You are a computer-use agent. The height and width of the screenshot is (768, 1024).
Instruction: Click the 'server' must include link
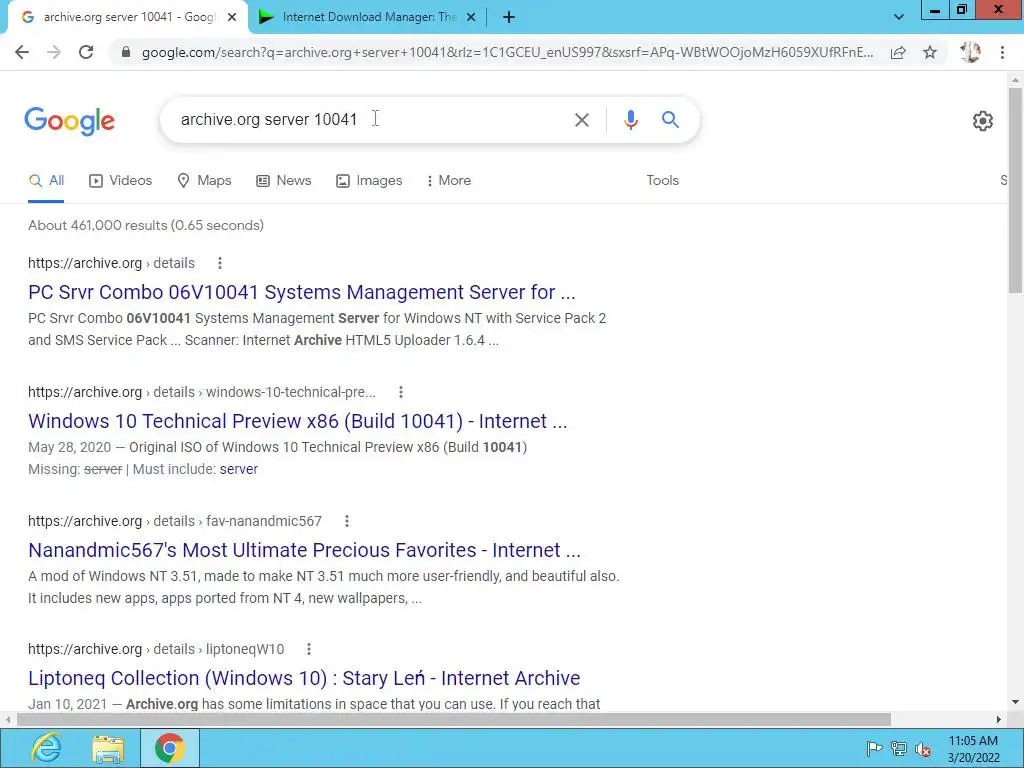click(x=239, y=469)
